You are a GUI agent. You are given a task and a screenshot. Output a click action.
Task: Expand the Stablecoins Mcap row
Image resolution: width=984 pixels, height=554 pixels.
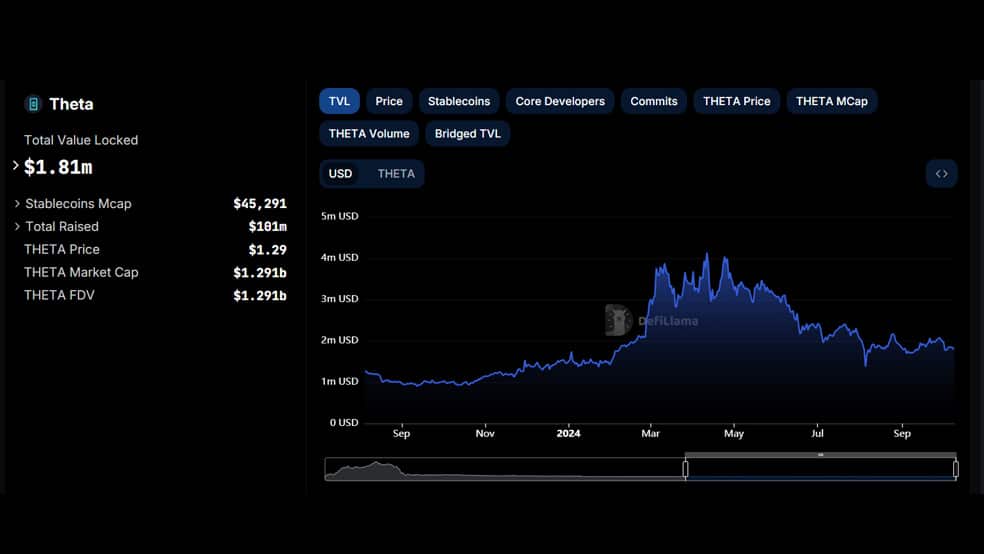coord(18,203)
